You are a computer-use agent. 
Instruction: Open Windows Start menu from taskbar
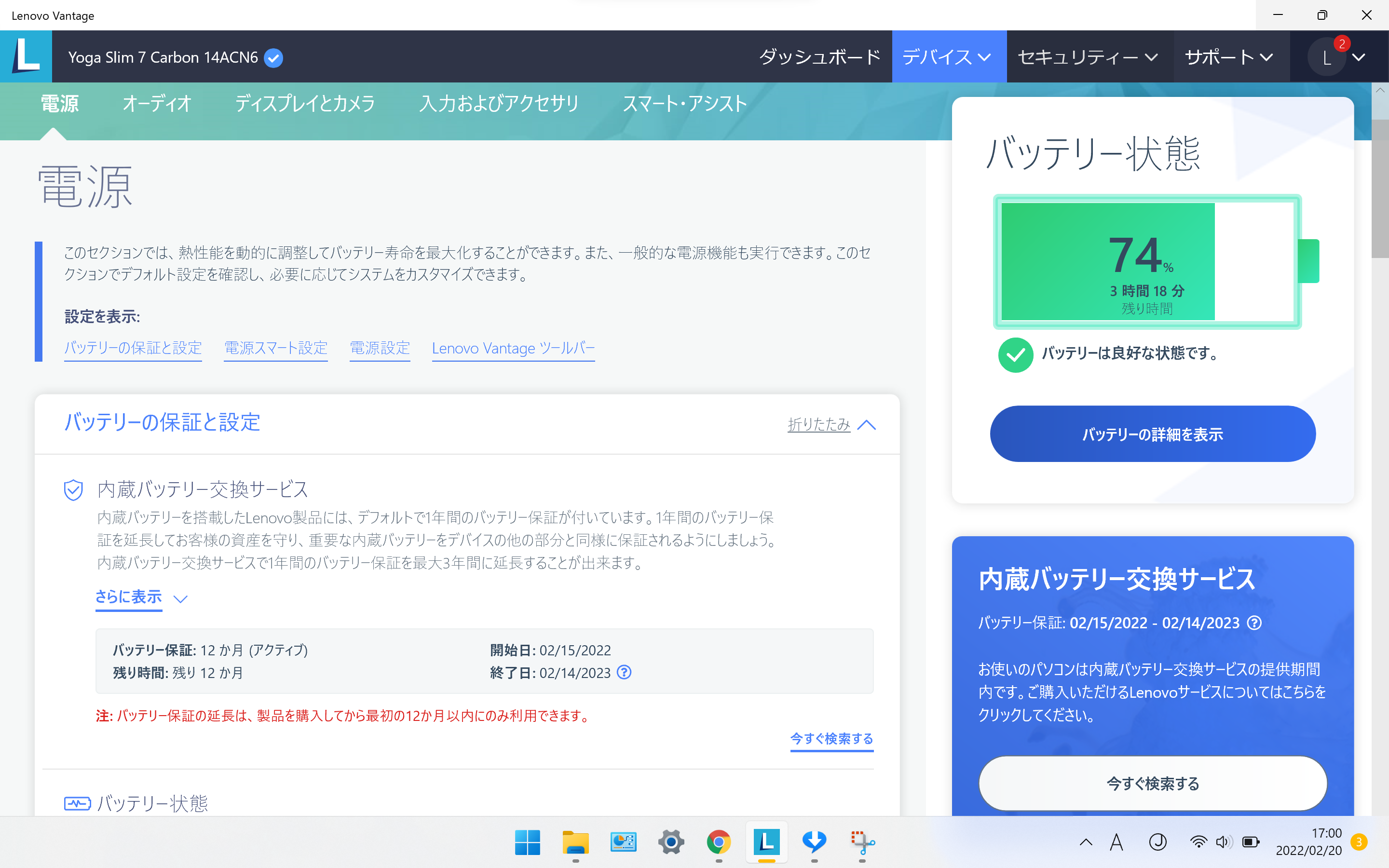[x=528, y=842]
